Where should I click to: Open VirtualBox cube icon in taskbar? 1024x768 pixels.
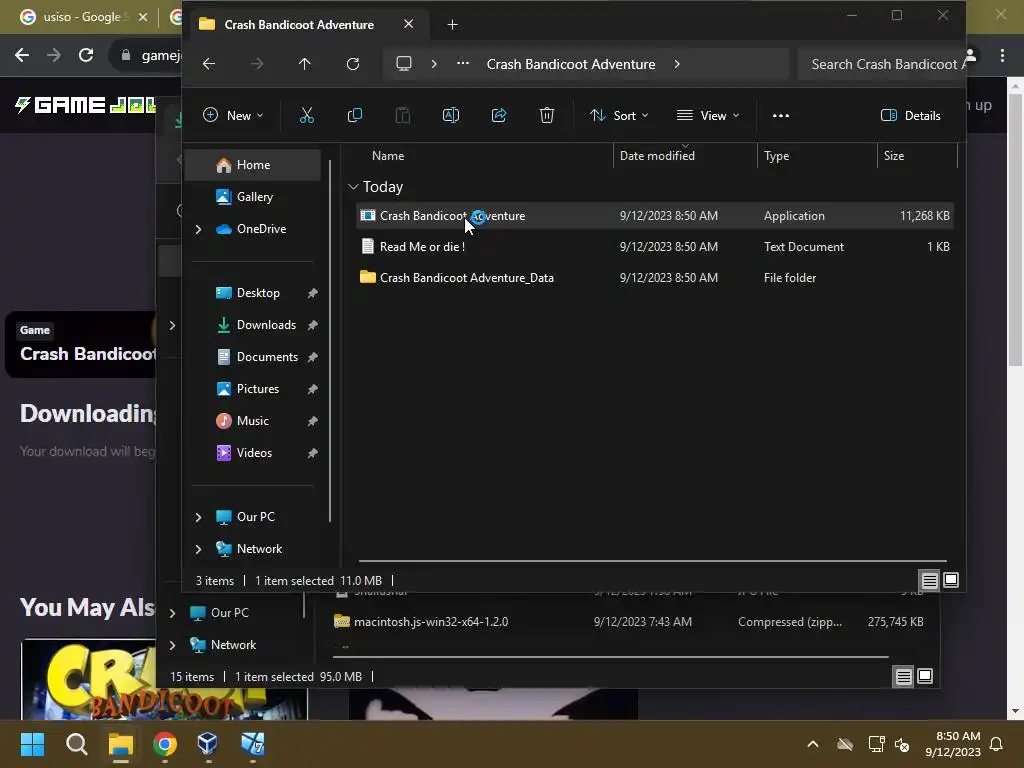tap(208, 744)
